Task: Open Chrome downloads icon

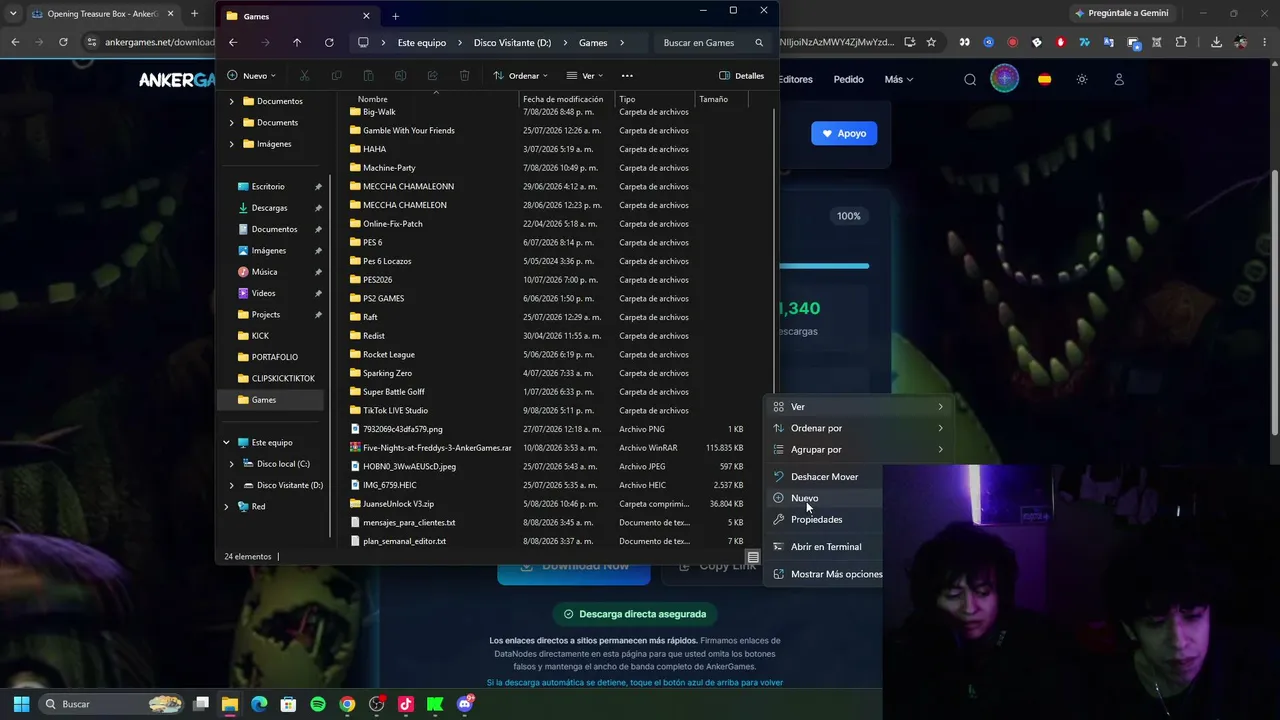Action: 1216,42
